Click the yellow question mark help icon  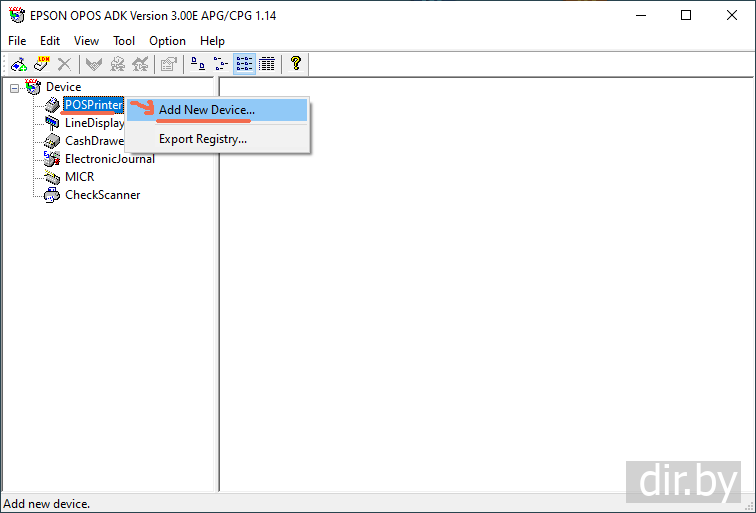pos(296,64)
